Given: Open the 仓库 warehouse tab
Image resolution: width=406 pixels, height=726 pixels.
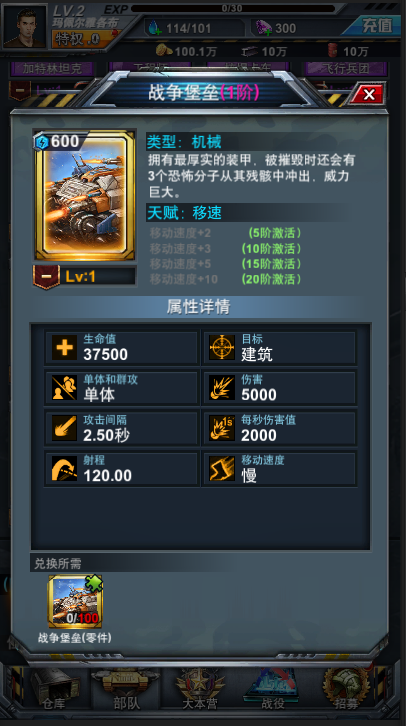Looking at the screenshot, I should point(54,690).
